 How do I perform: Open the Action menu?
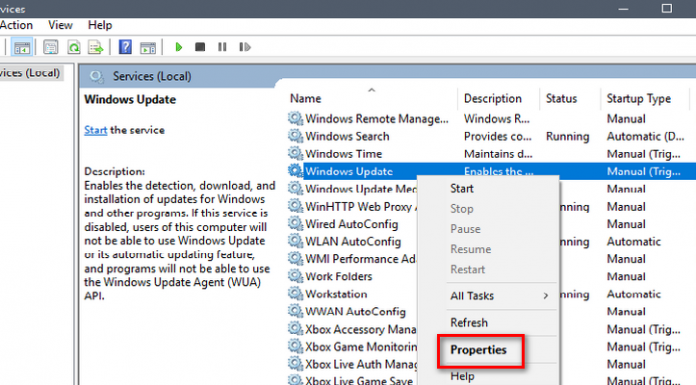click(16, 25)
